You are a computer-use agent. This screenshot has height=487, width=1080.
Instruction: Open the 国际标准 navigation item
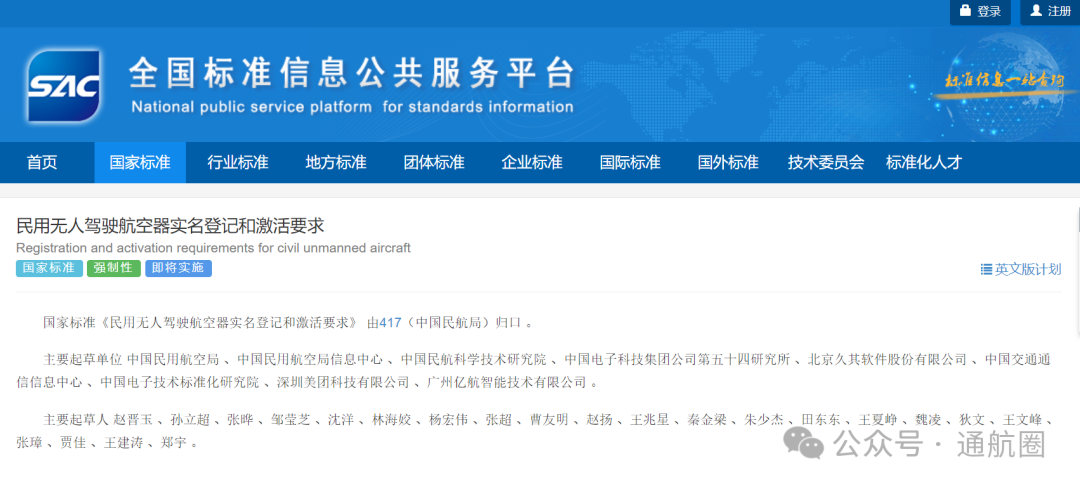[630, 163]
